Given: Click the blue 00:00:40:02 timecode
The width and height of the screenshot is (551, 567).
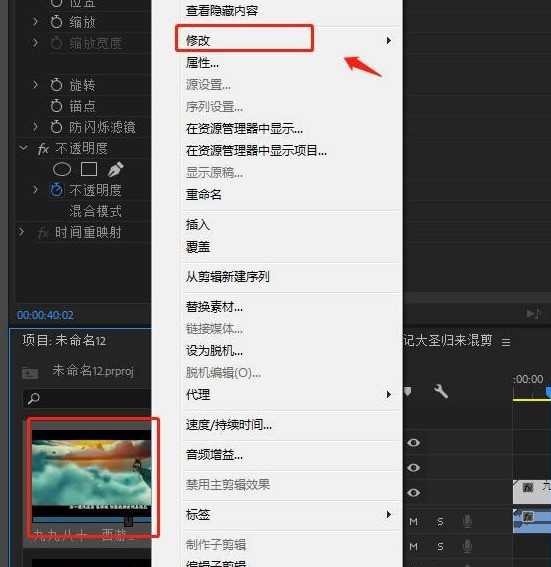Looking at the screenshot, I should [45, 315].
